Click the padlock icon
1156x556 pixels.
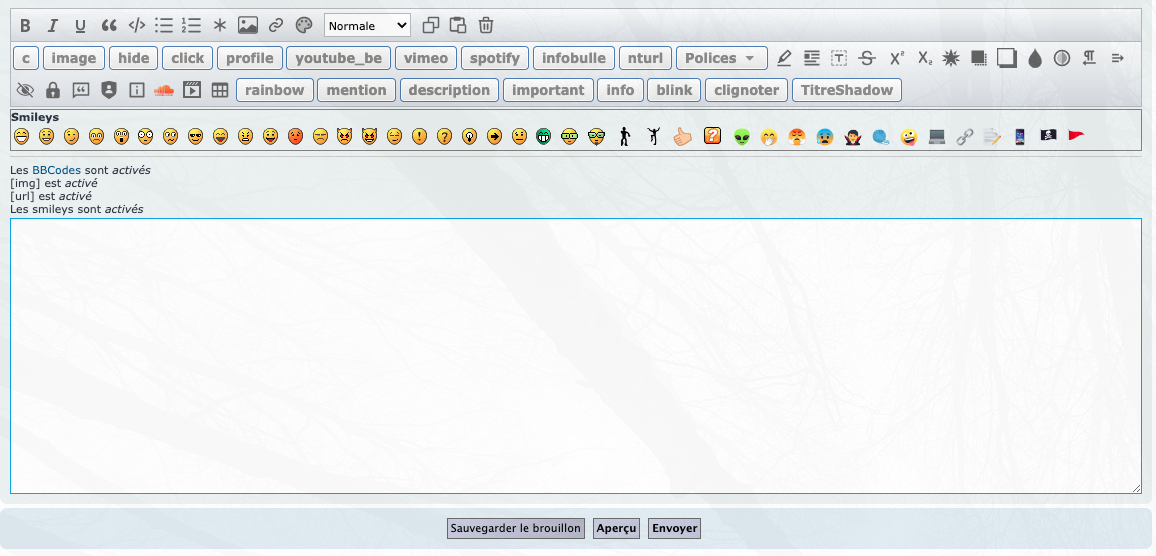click(53, 90)
